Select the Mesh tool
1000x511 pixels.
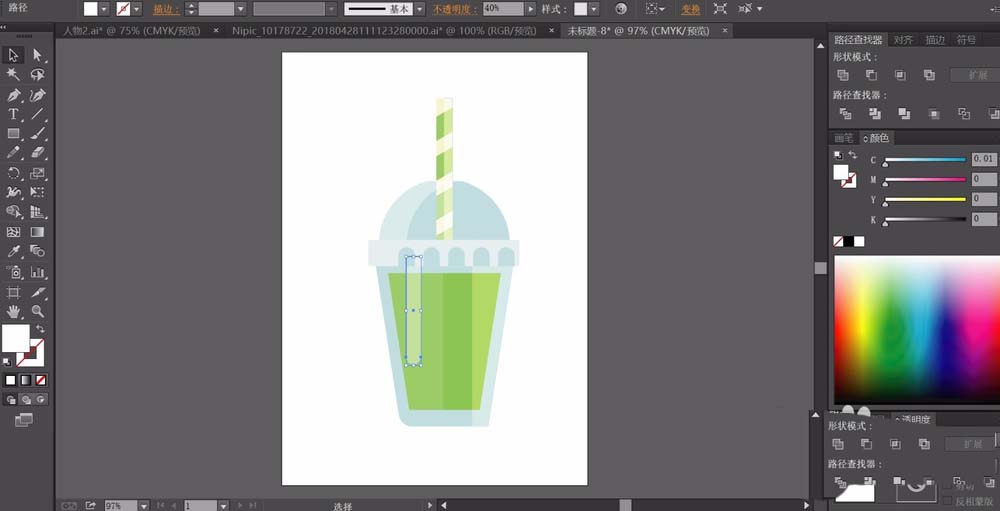[13, 232]
